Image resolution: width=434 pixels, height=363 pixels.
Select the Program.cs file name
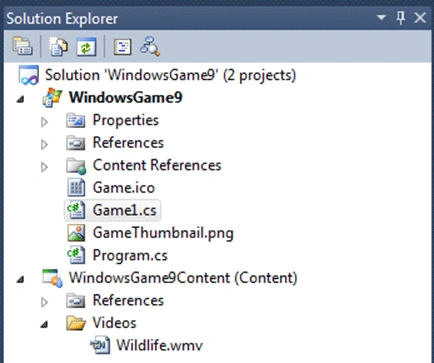[x=130, y=256]
